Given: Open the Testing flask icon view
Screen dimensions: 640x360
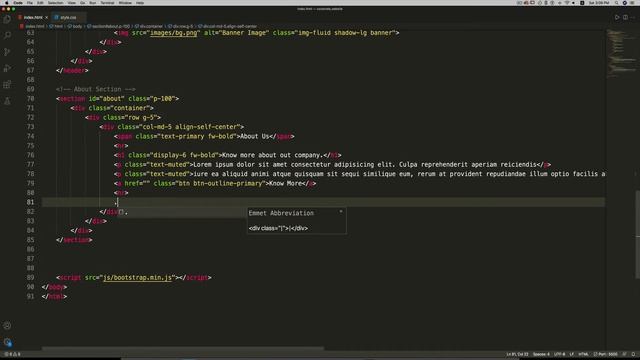Looking at the screenshot, I should (x=7, y=101).
